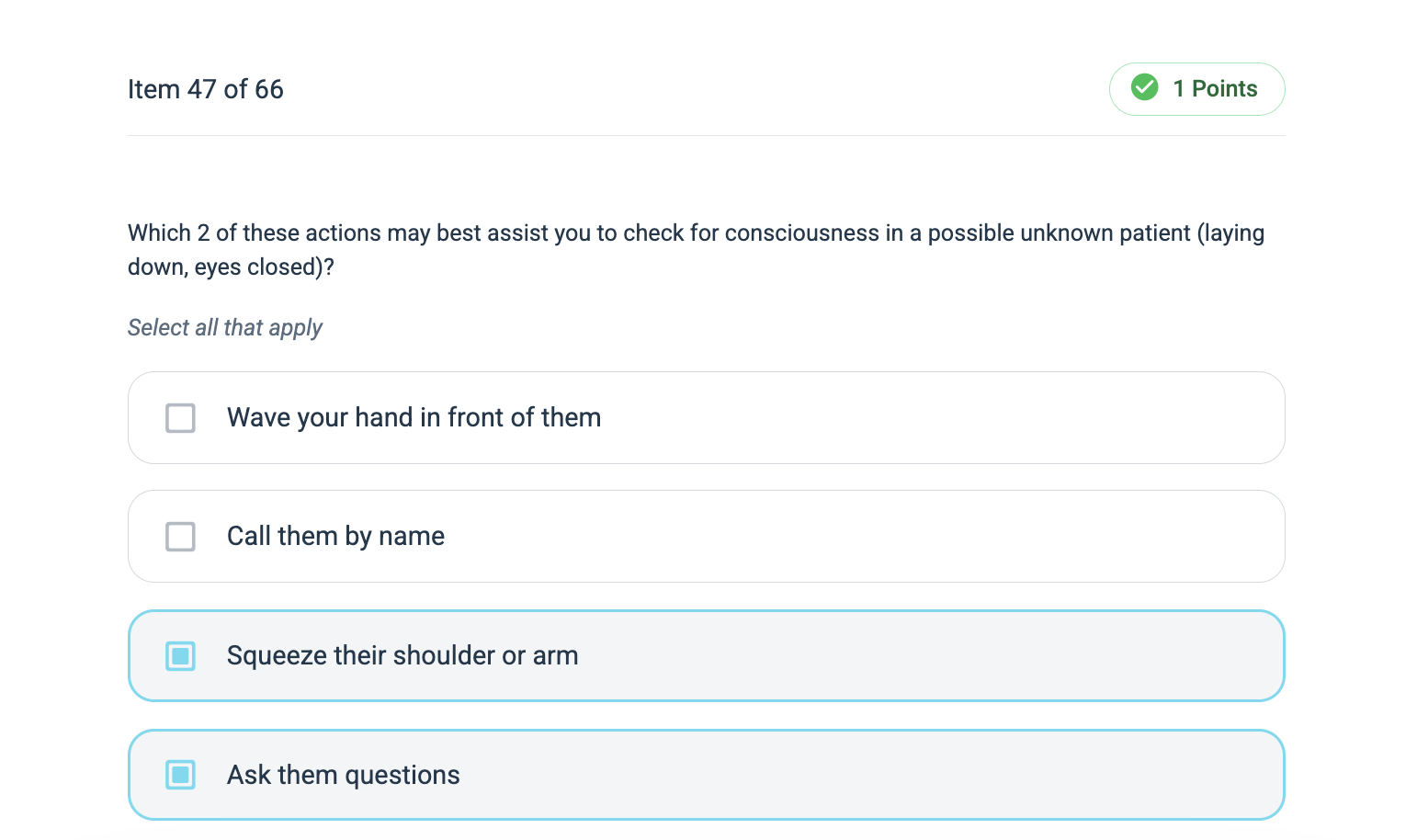Check the 'Wave your hand' checkbox

(180, 418)
